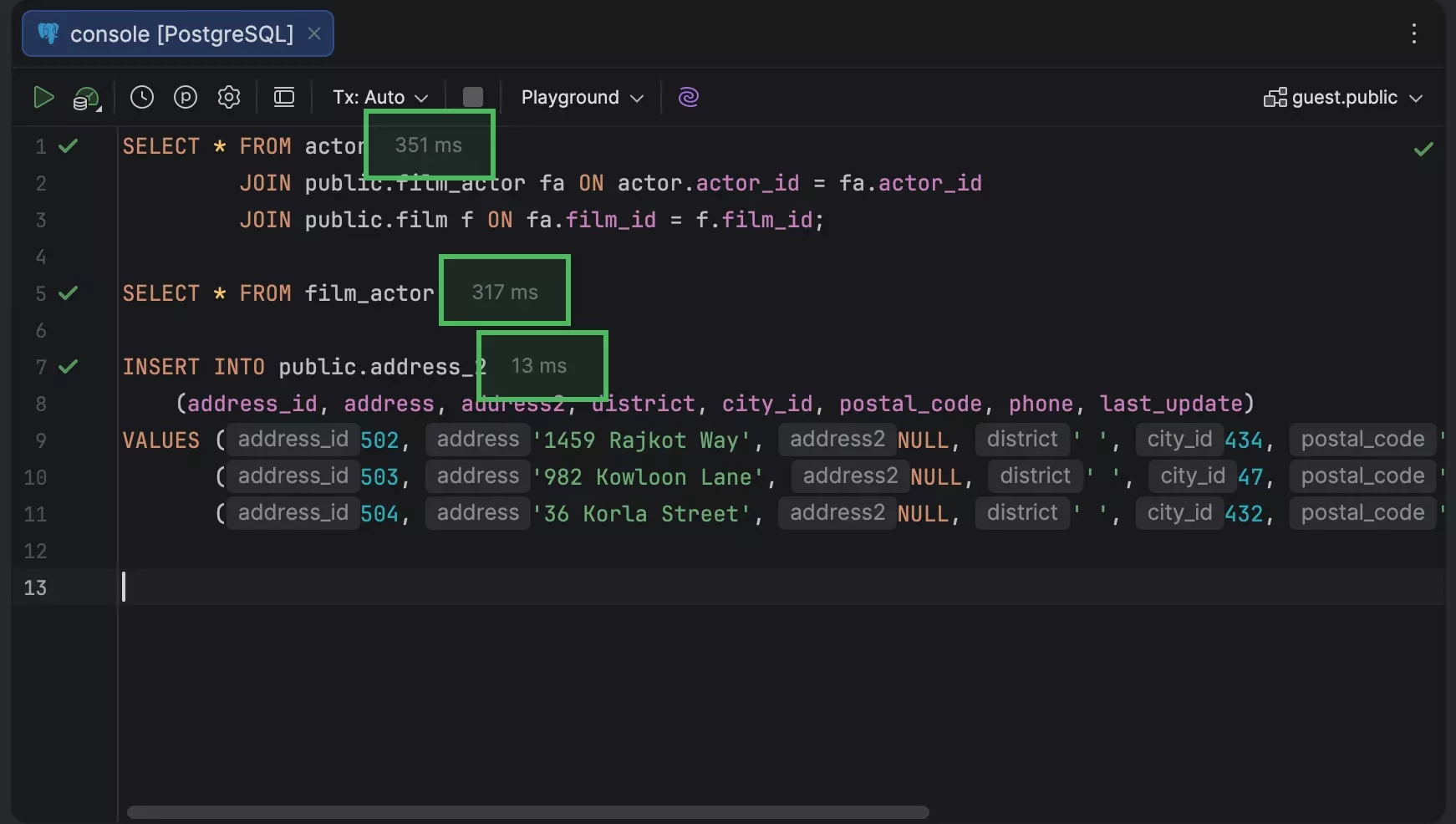Click the 'film_actor' table name on line 5
The width and height of the screenshot is (1456, 824).
(369, 293)
